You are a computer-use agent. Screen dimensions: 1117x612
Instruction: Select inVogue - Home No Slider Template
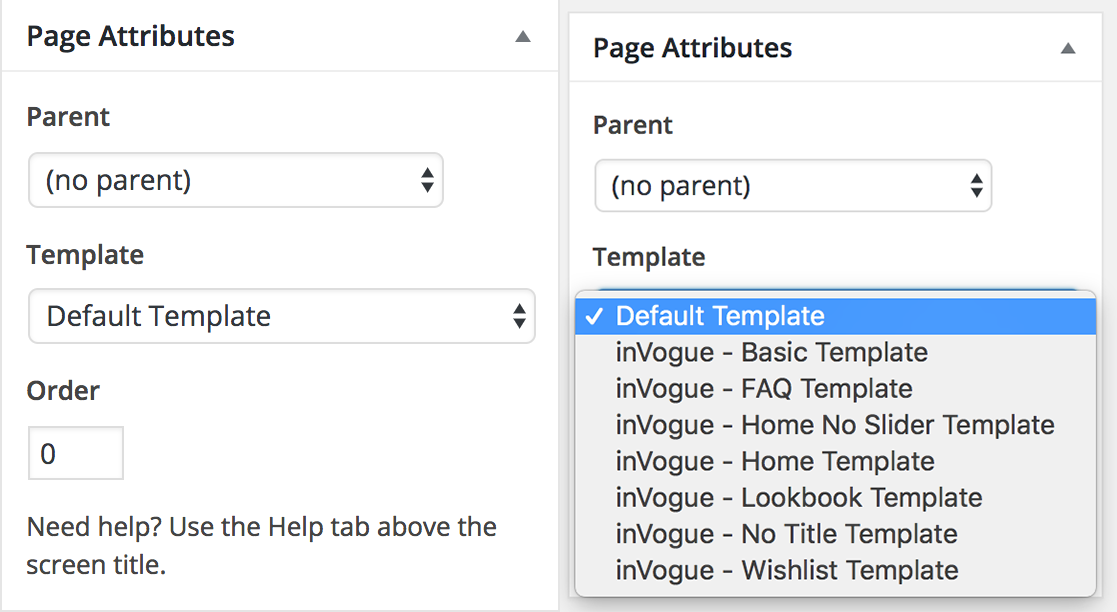[835, 425]
